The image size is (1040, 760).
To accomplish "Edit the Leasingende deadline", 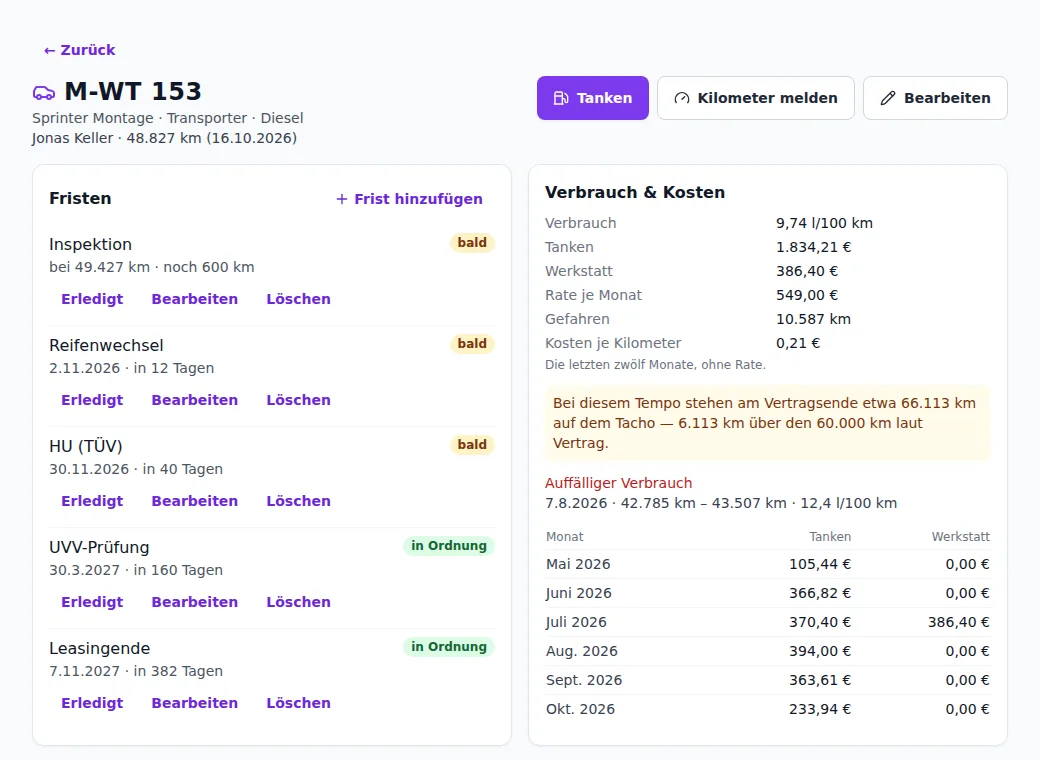I will click(194, 703).
